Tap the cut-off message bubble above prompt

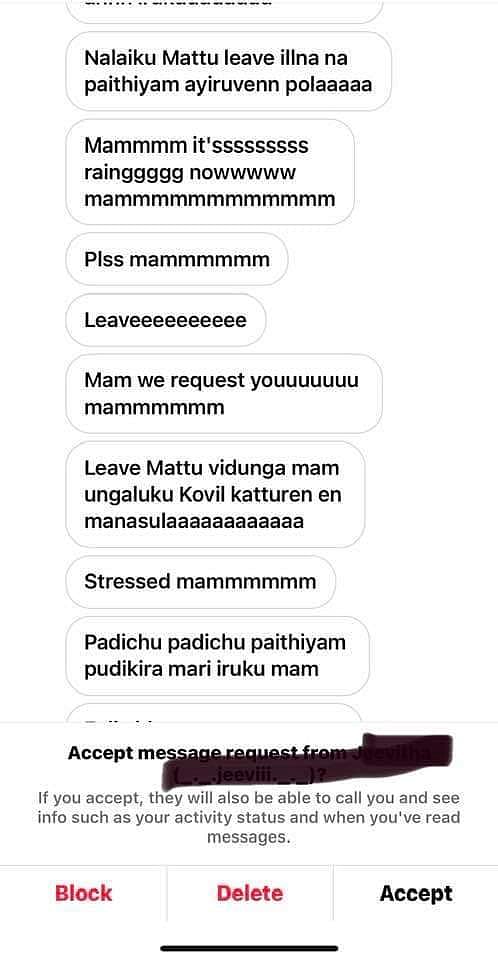tap(215, 713)
